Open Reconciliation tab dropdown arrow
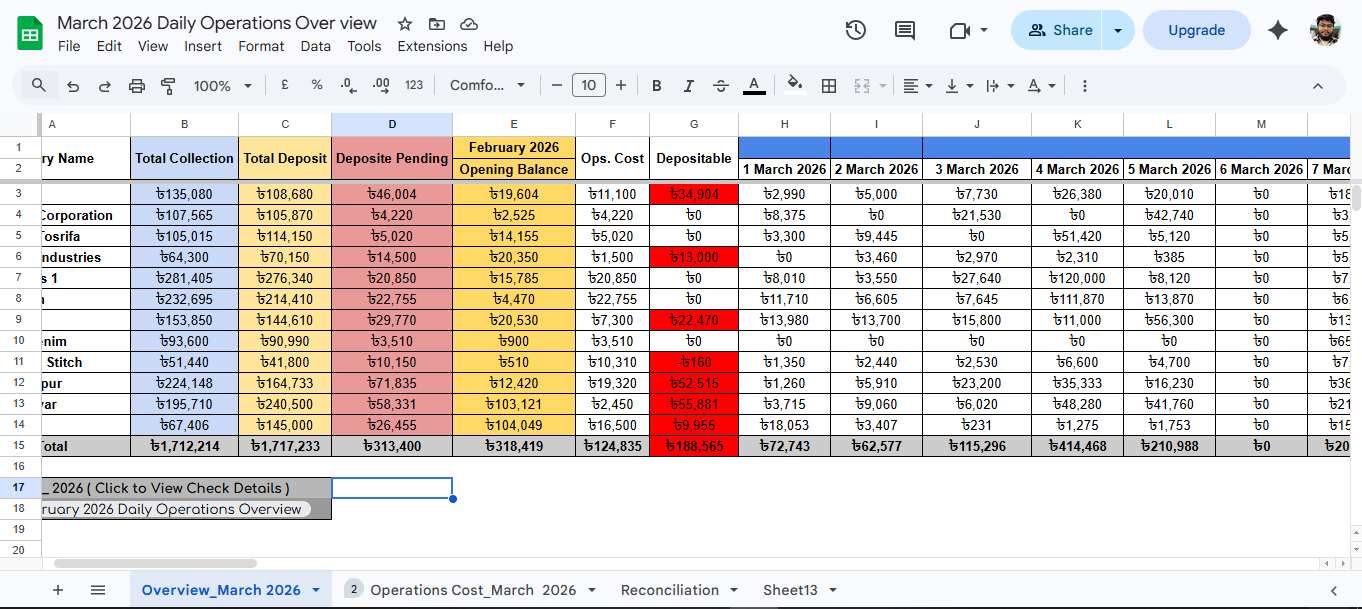The width and height of the screenshot is (1362, 609). pyautogui.click(x=734, y=590)
